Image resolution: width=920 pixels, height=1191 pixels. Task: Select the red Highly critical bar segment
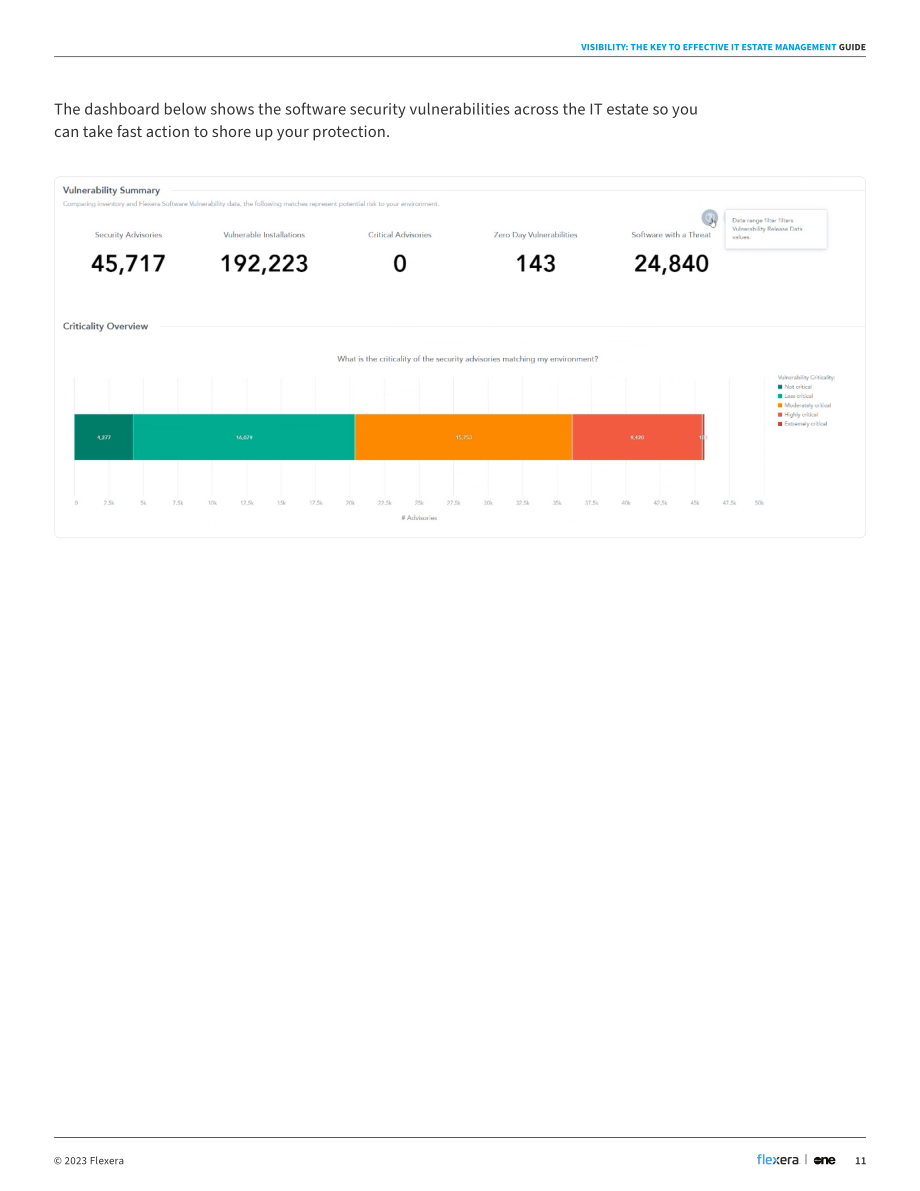(637, 437)
